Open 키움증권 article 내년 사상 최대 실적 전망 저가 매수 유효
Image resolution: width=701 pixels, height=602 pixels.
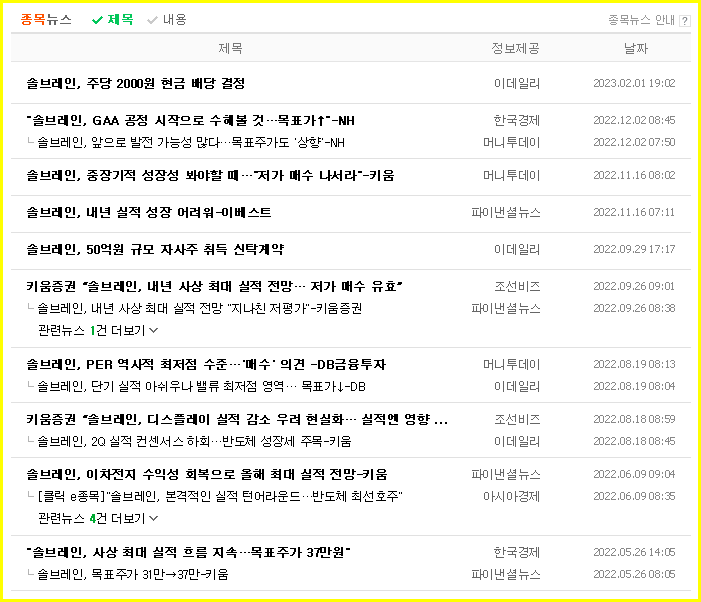(x=215, y=286)
